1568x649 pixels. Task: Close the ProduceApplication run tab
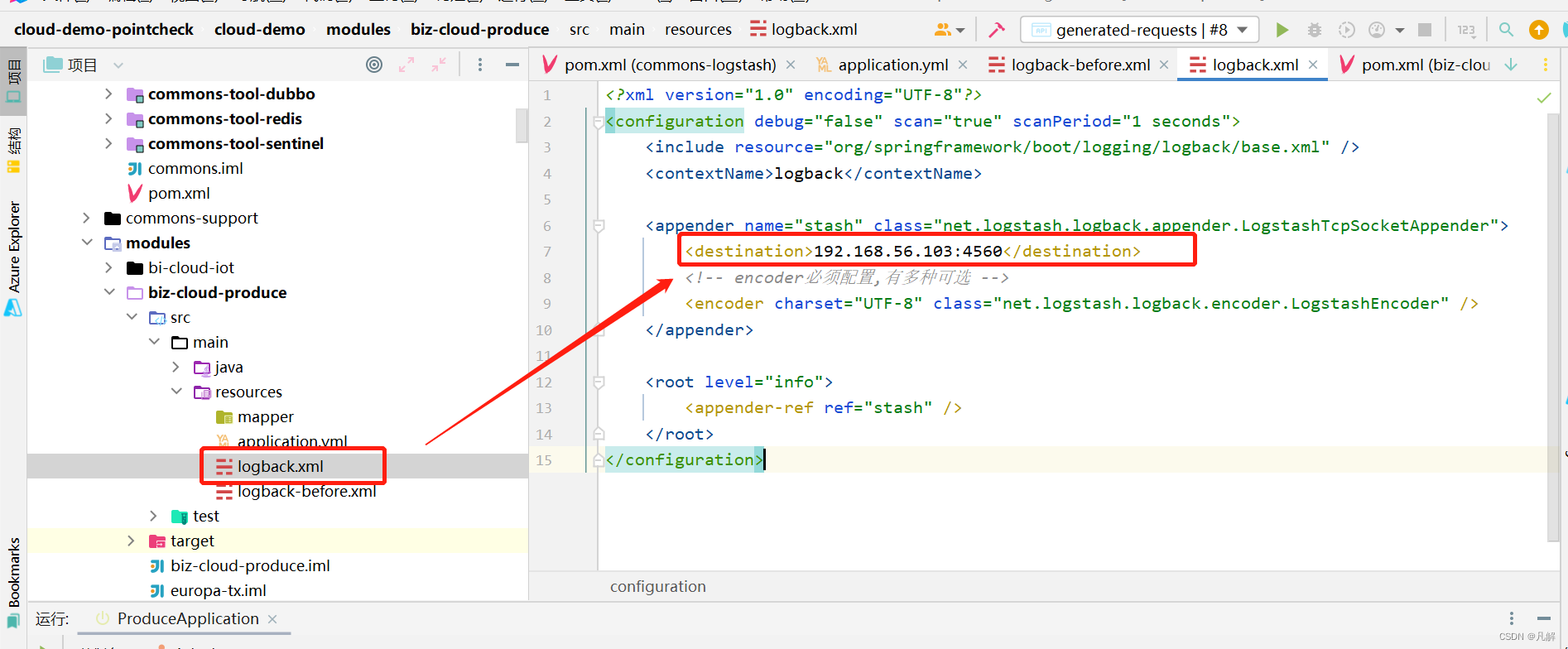point(272,619)
